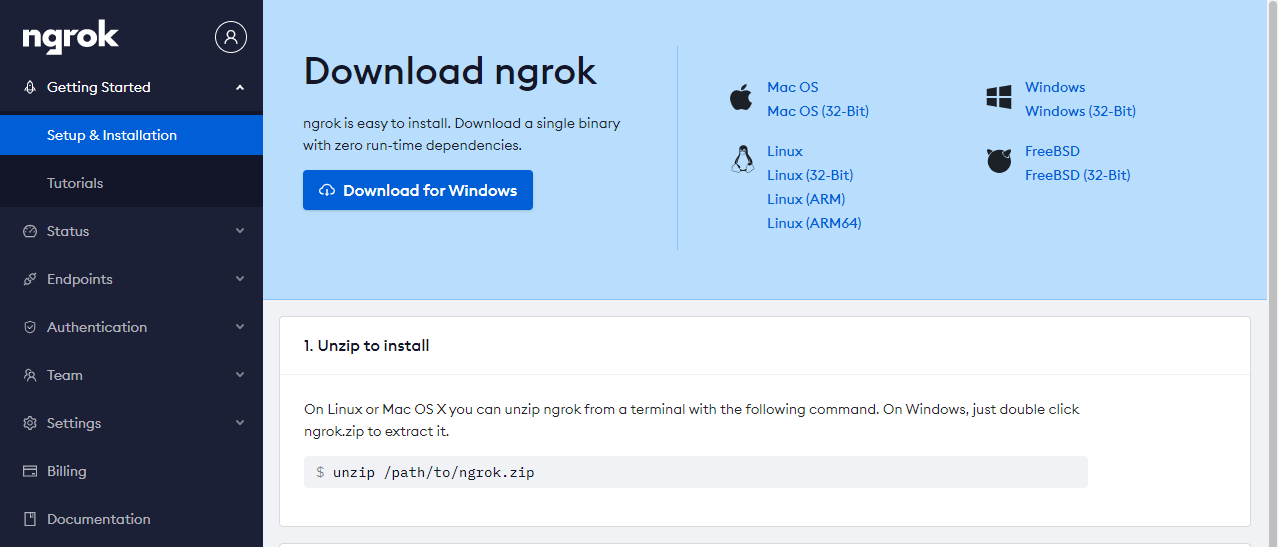
Task: Open the Documentation menu item
Action: pos(131,519)
